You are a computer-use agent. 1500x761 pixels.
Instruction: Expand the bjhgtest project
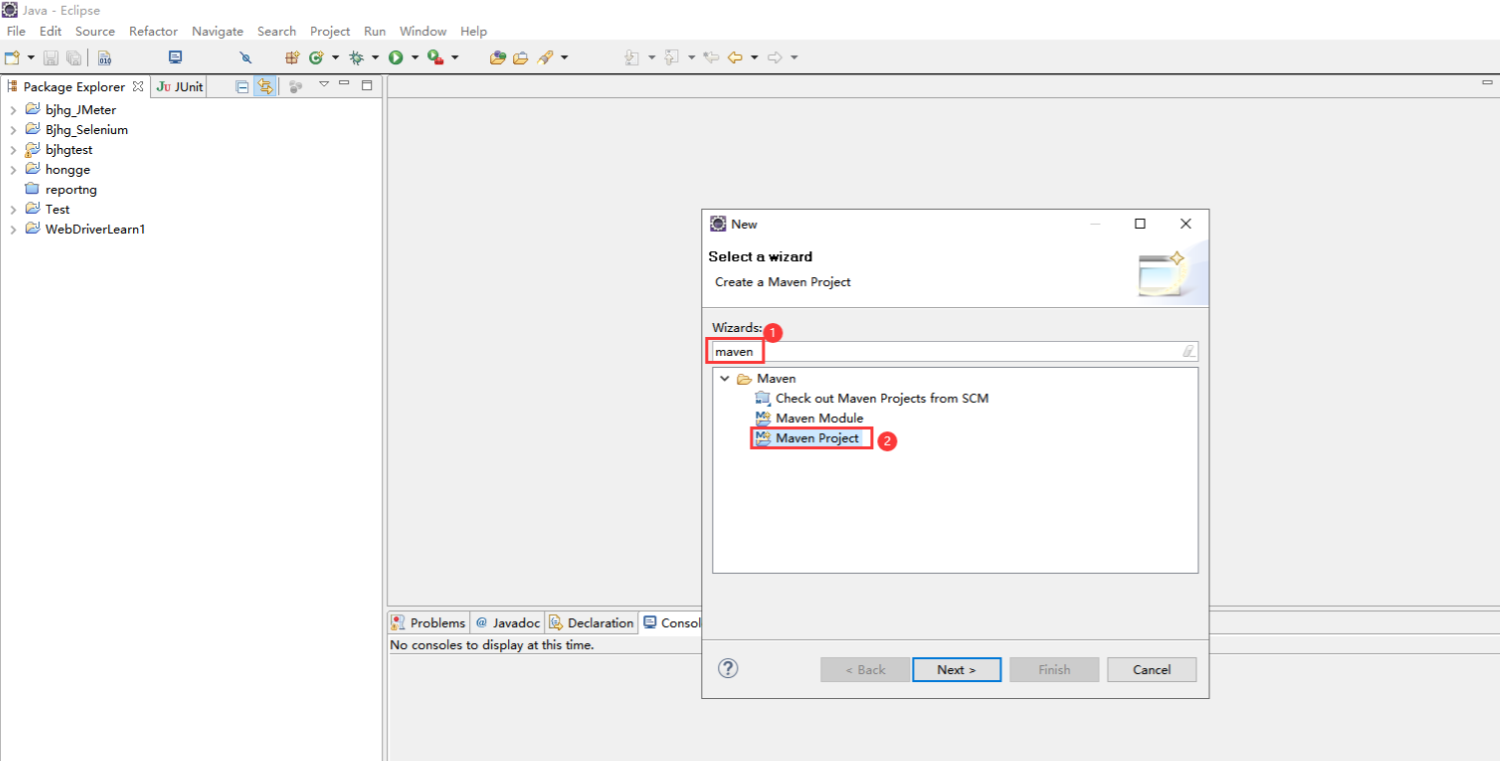coord(13,150)
